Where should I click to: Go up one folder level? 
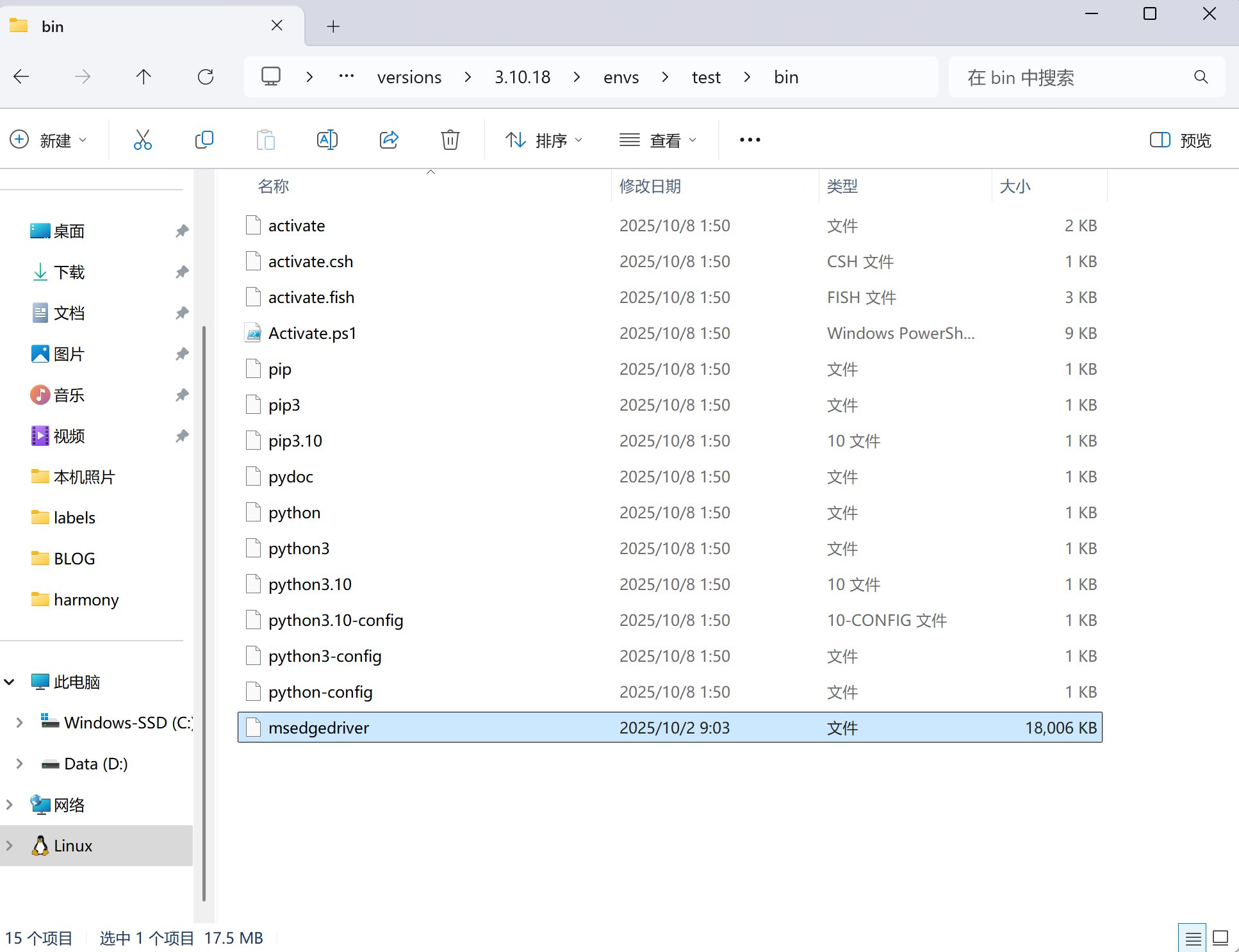(x=144, y=77)
